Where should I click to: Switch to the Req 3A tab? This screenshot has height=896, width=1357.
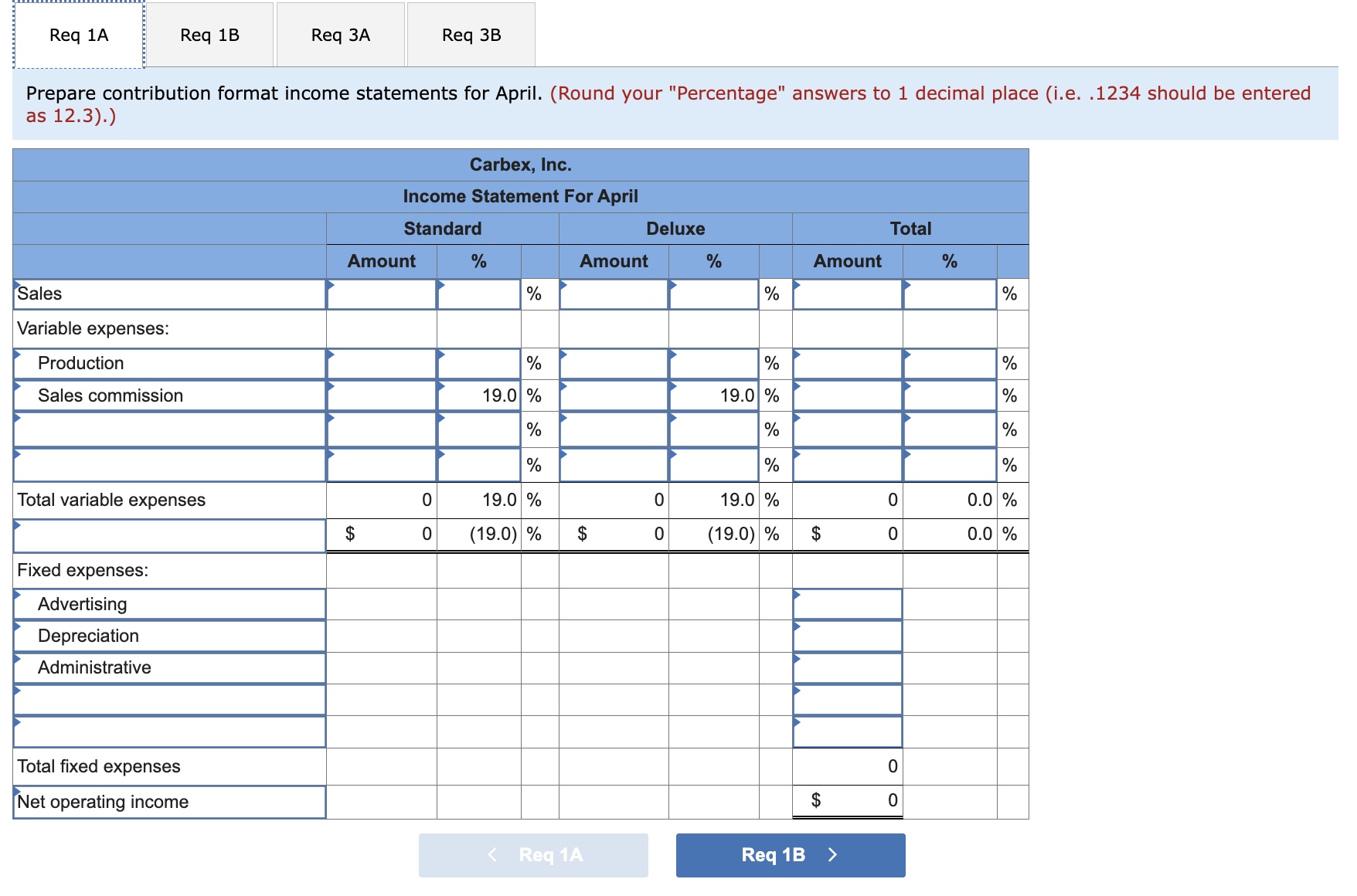[340, 34]
